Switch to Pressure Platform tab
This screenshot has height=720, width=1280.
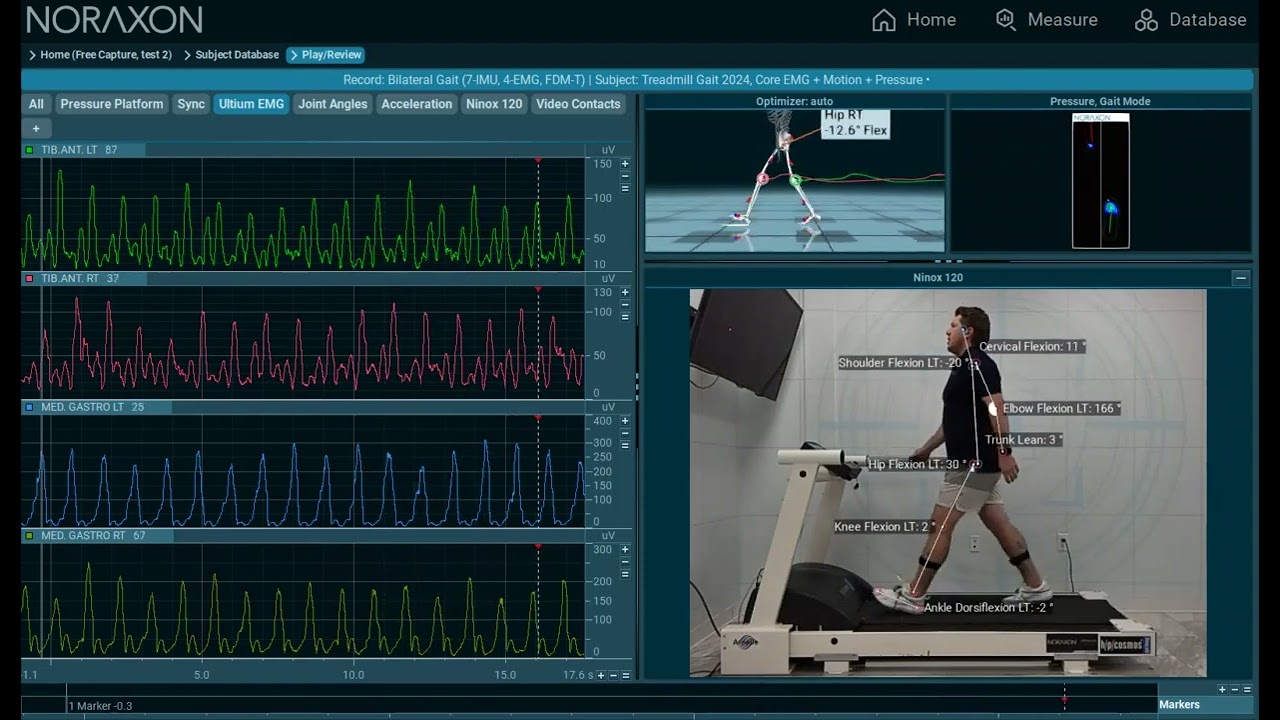(x=111, y=104)
